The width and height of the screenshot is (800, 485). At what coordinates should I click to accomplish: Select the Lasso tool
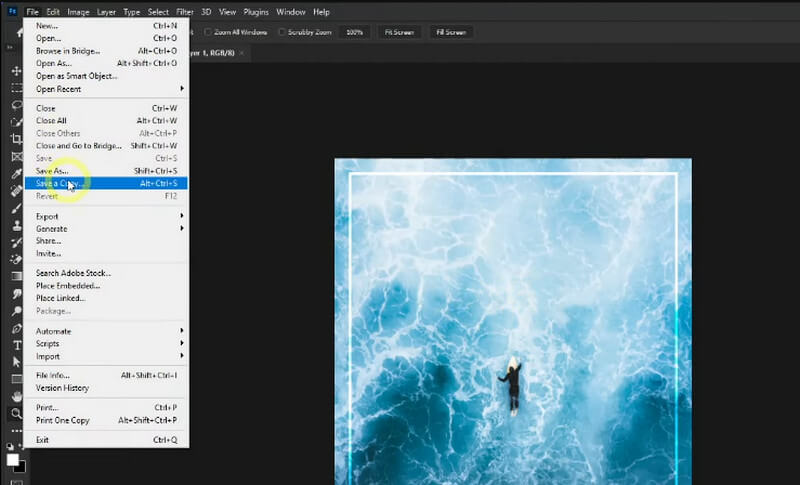16,105
